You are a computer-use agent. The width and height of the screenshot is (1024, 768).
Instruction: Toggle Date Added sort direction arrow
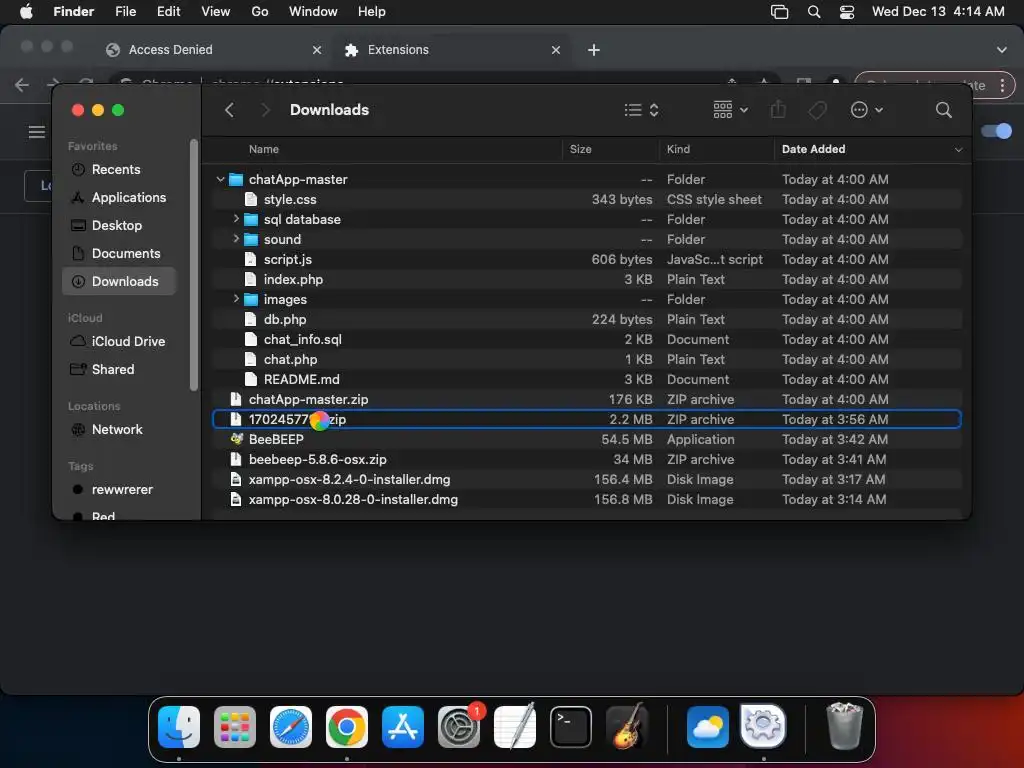(x=958, y=150)
